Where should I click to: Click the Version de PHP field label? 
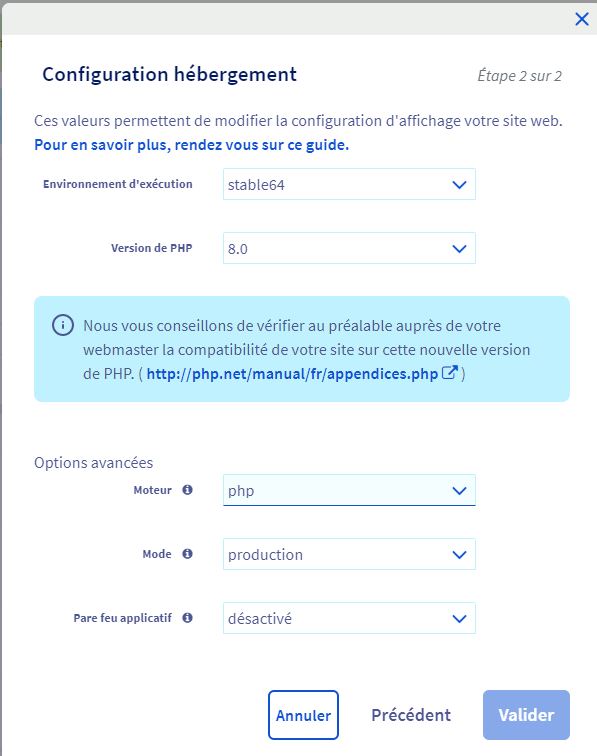pos(151,248)
